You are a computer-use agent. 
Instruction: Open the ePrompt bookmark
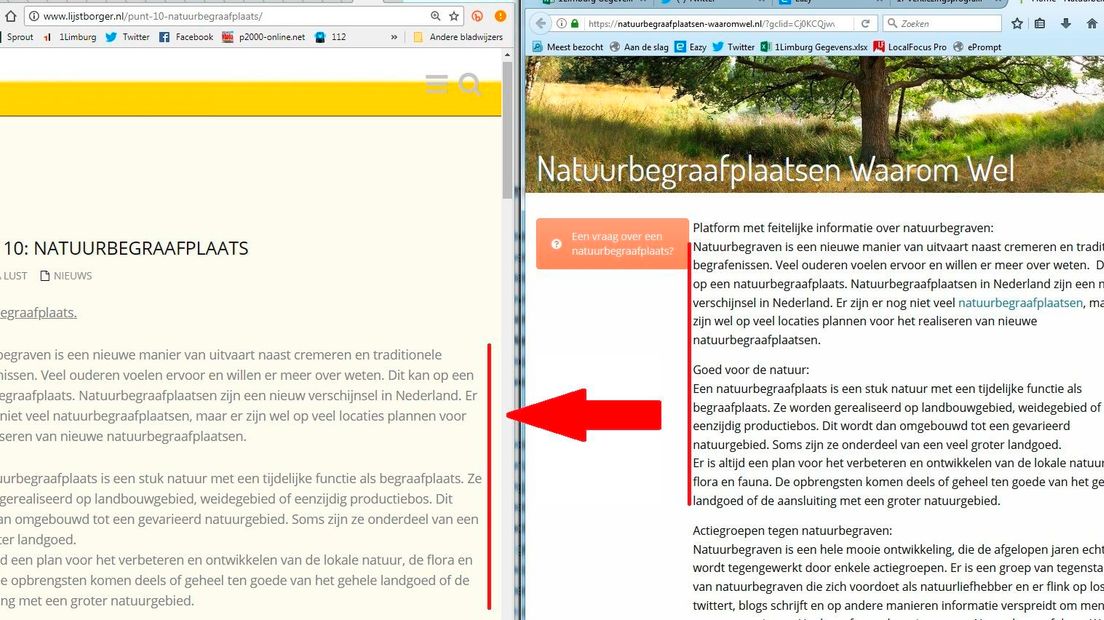(977, 46)
